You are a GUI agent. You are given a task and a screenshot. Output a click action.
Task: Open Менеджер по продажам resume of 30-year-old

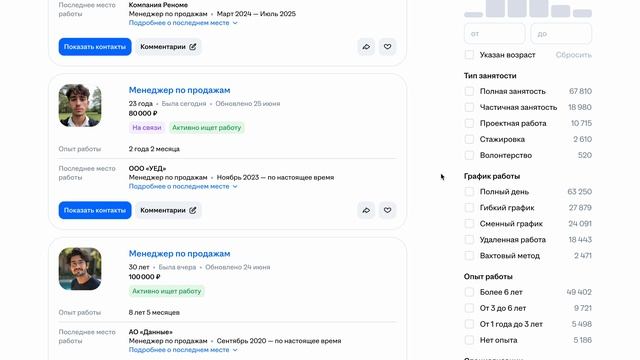[x=180, y=253]
